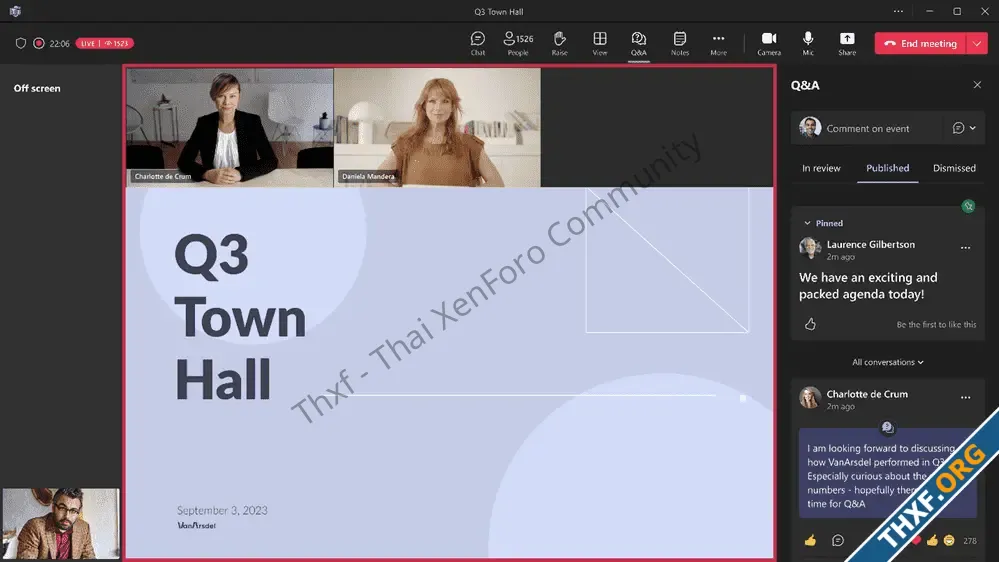Click the emoji reaction on Charlotte's post
The height and width of the screenshot is (562, 999).
(949, 540)
